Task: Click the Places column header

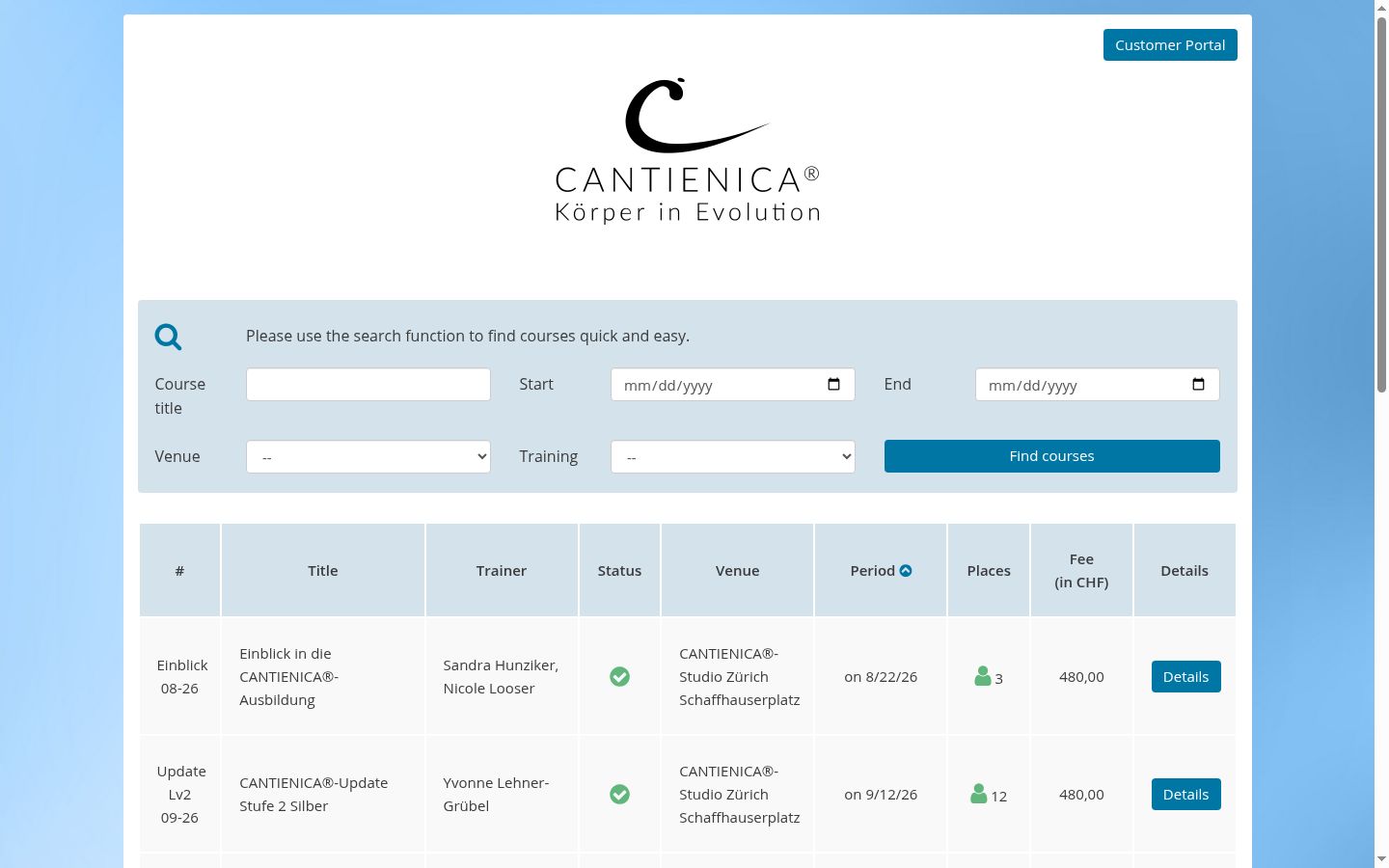Action: coord(989,571)
